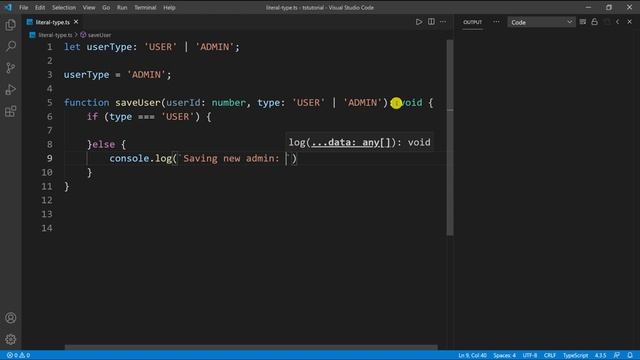Close the Output panel

[x=629, y=22]
